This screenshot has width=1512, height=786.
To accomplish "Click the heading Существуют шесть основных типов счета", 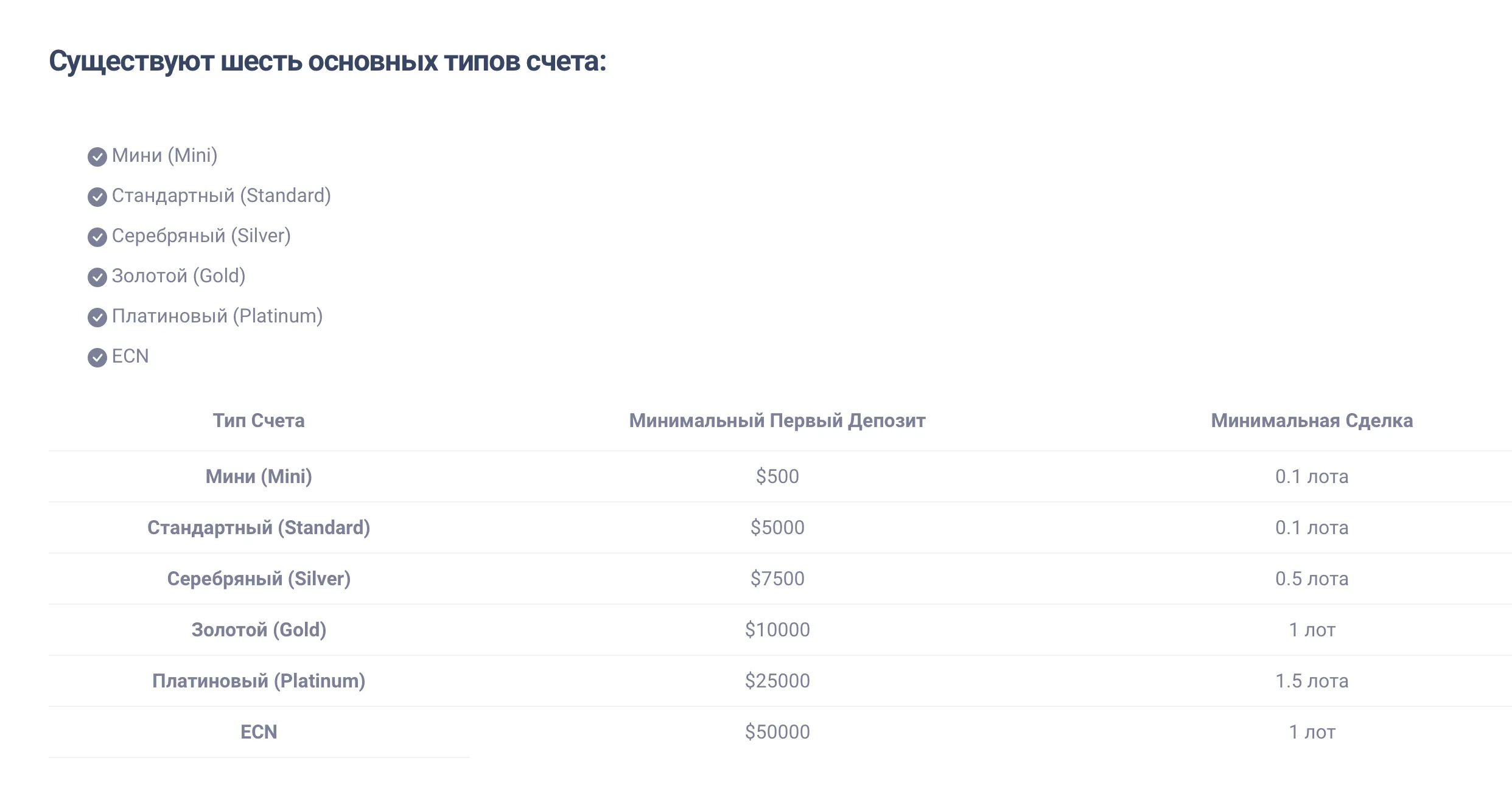I will (x=327, y=62).
